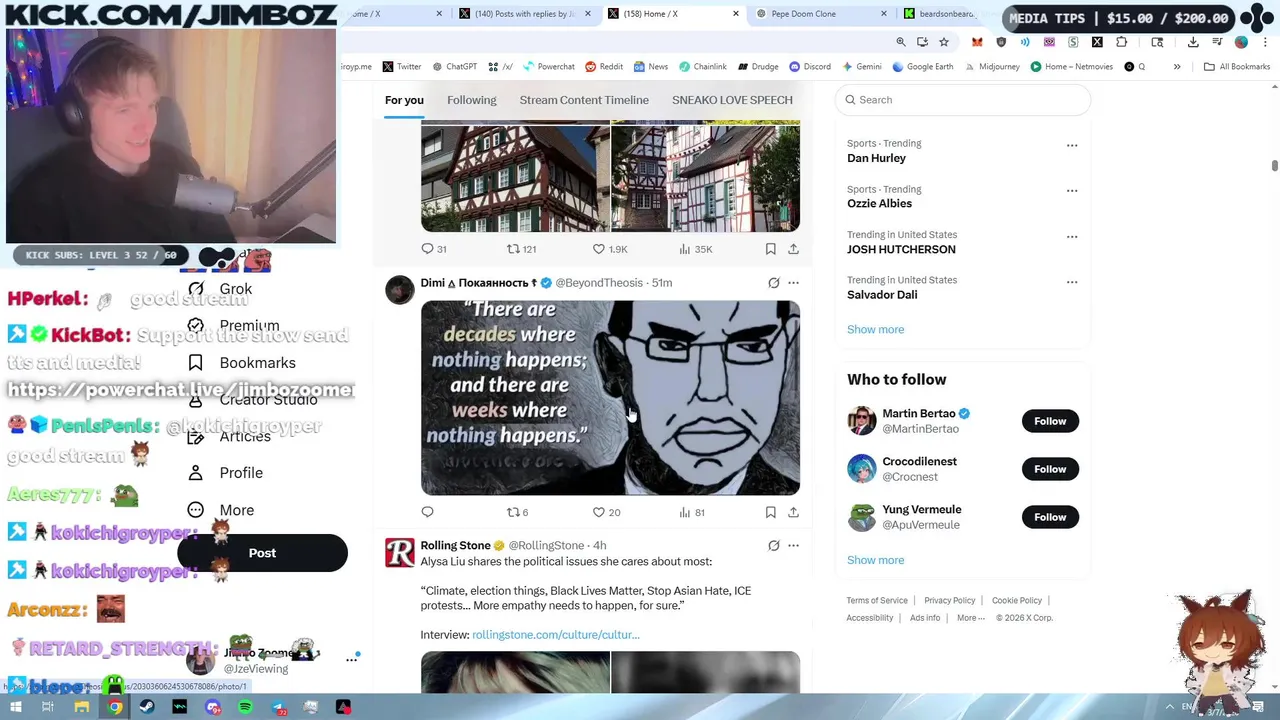Screen dimensions: 1280x720
Task: Open Bookmarks in the X sidebar
Action: (242, 363)
